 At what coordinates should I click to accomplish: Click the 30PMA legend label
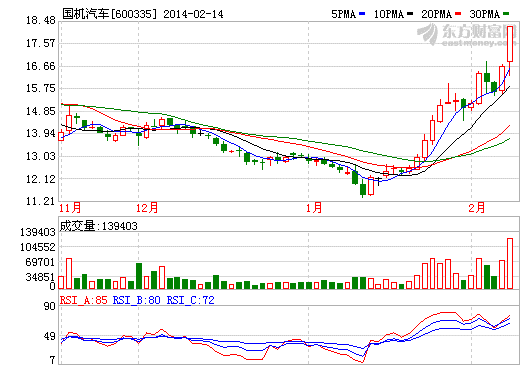point(485,14)
